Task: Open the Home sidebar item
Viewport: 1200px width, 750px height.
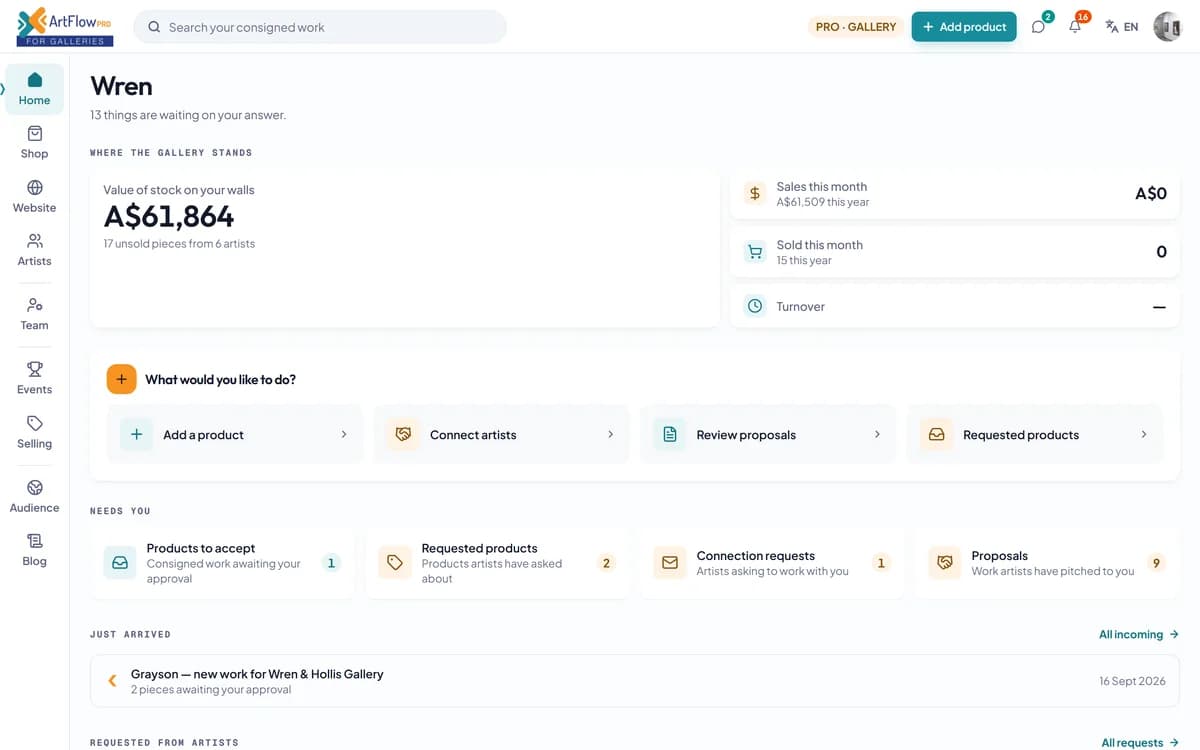Action: [34, 89]
